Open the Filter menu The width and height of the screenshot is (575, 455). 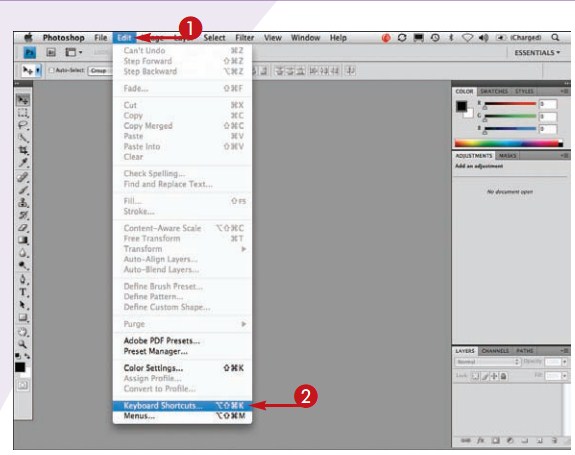click(x=245, y=38)
